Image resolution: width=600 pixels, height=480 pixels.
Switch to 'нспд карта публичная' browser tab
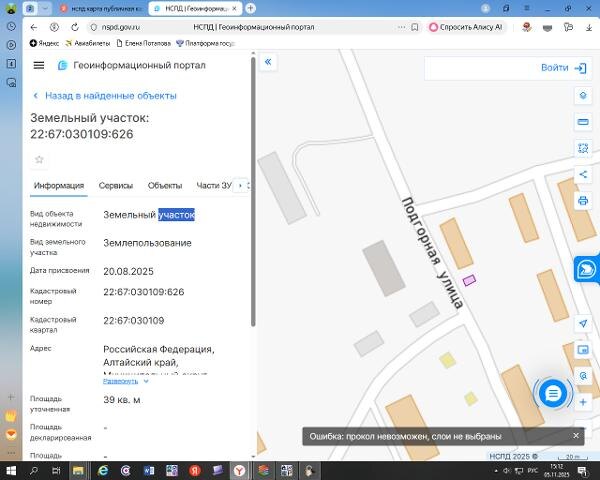pyautogui.click(x=102, y=8)
